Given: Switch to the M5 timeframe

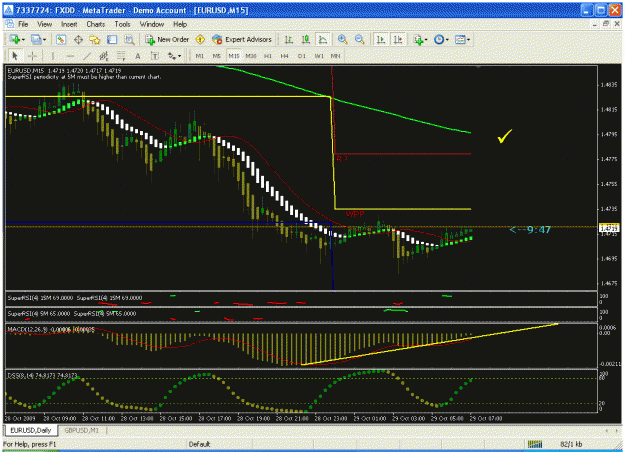Looking at the screenshot, I should (x=216, y=56).
